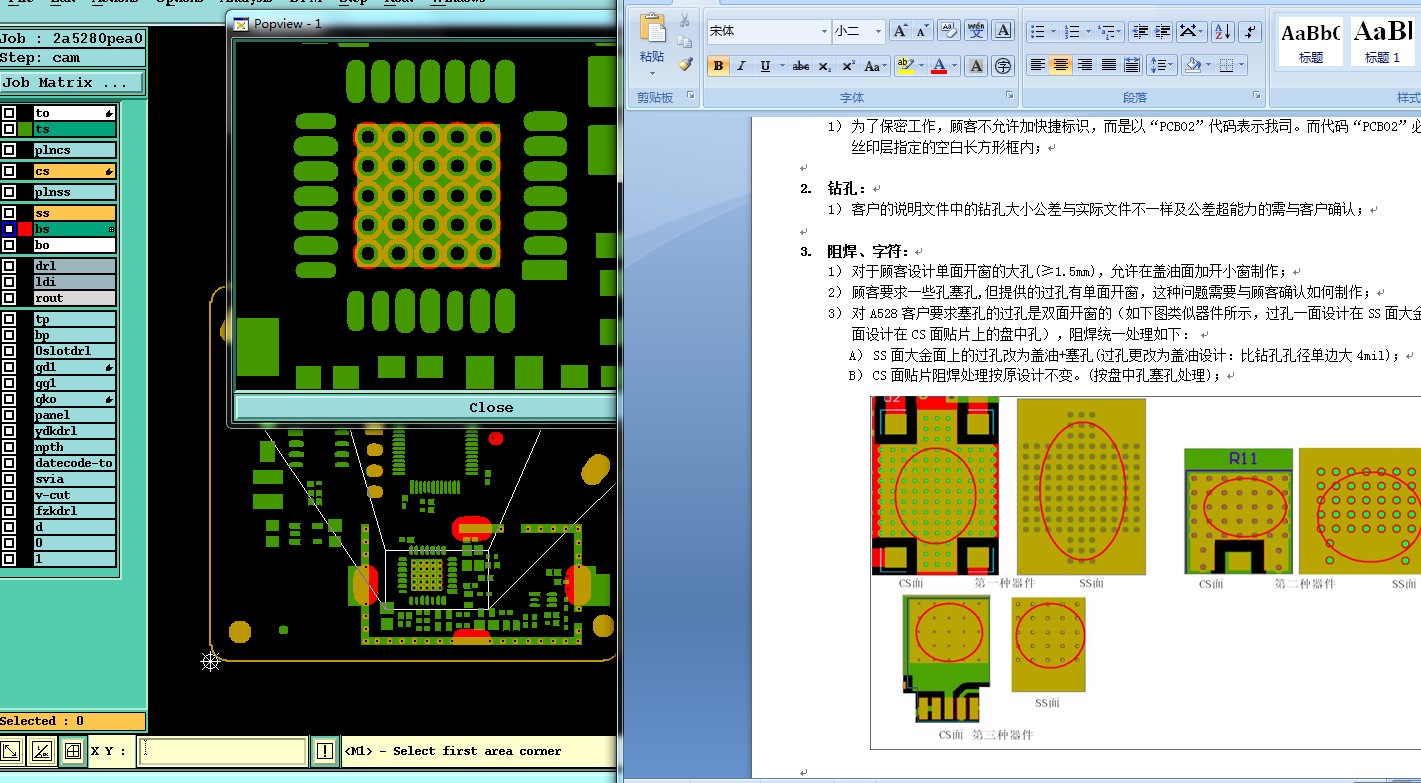Click Clear Formatting eraser icon

[949, 31]
